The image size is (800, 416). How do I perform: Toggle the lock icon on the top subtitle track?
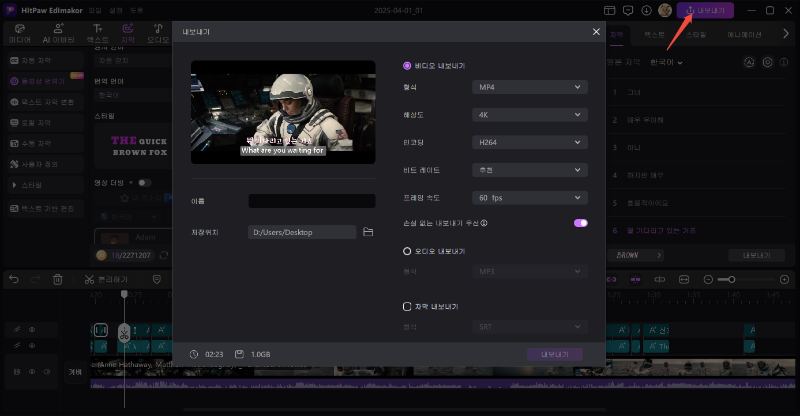[x=17, y=330]
